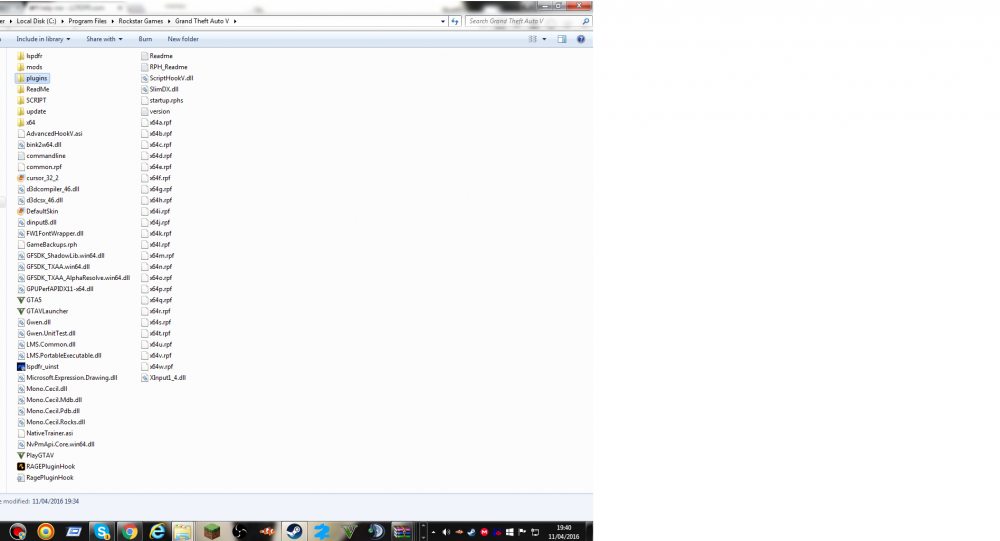Select the ScriptHookV.dll file icon
Screen dimensions: 1000x541
coord(144,78)
